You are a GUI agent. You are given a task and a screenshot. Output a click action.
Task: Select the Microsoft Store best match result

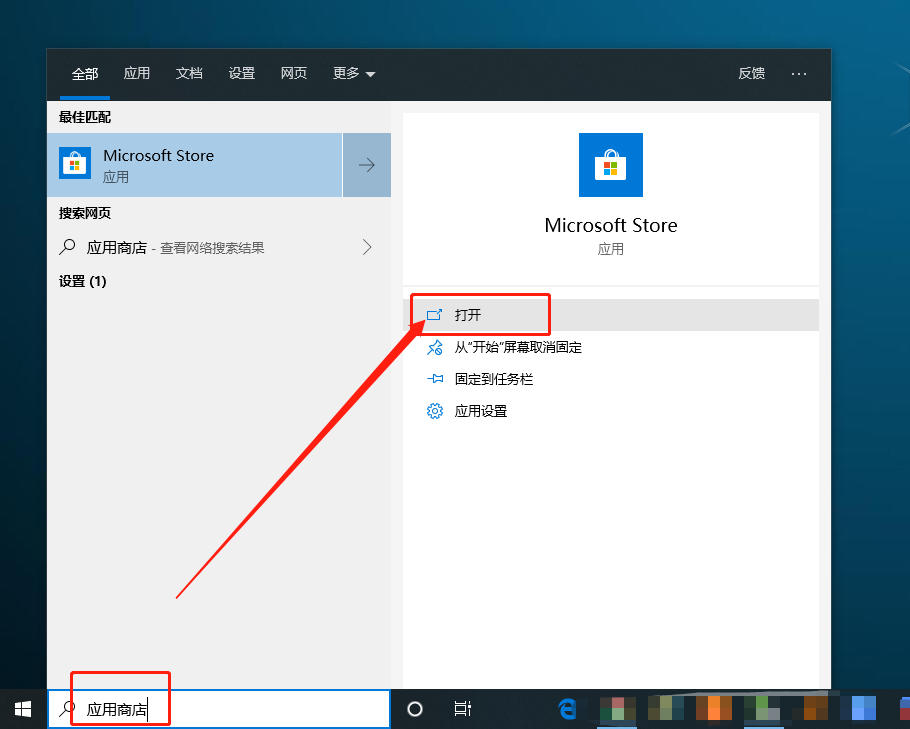click(x=195, y=165)
